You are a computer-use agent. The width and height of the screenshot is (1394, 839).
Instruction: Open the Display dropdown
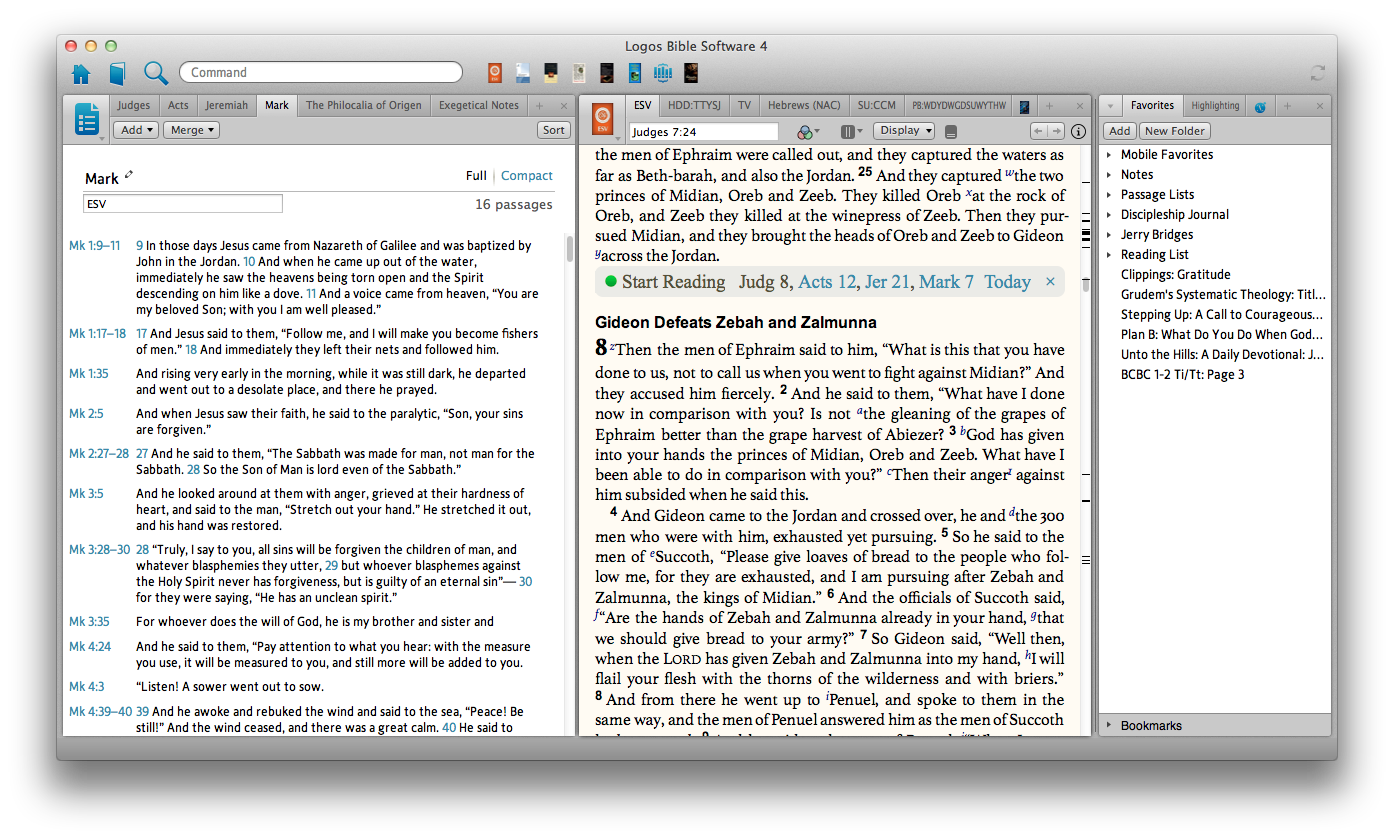pyautogui.click(x=904, y=130)
